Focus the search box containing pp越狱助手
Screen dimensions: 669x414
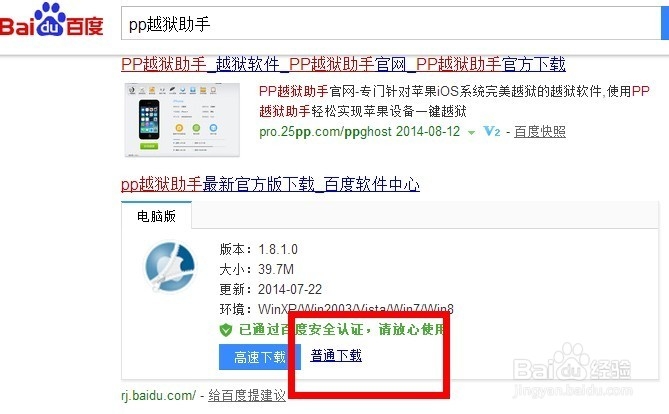pos(391,24)
